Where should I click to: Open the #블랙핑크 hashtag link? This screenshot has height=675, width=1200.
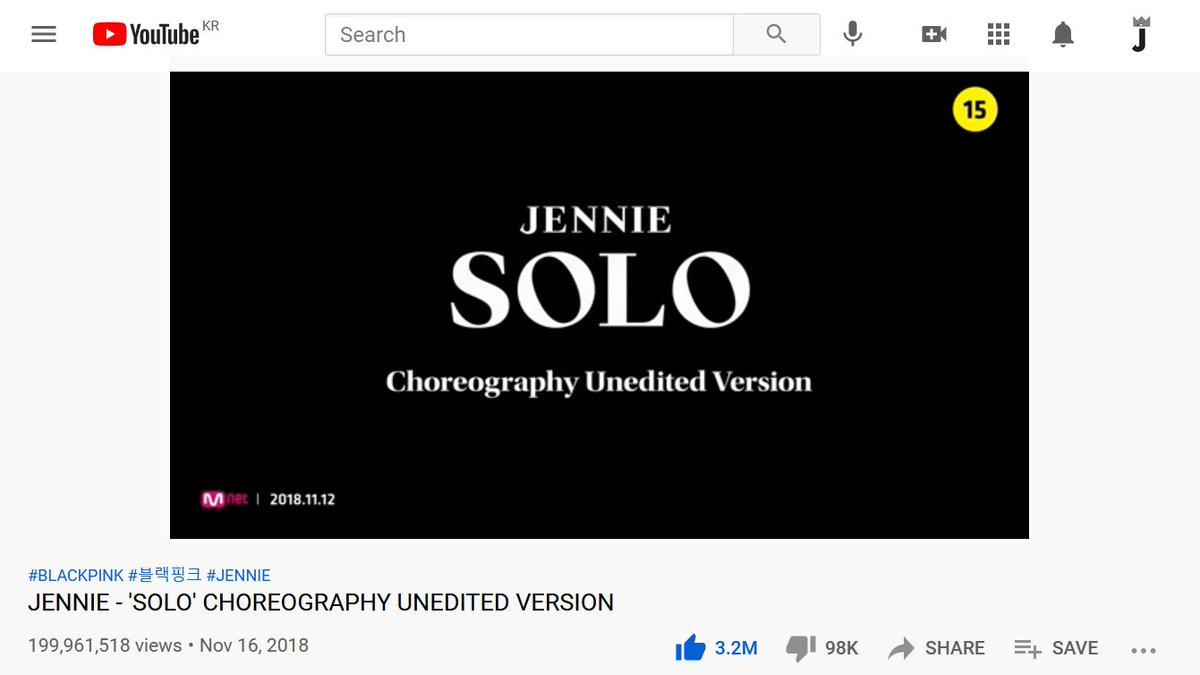pyautogui.click(x=165, y=575)
